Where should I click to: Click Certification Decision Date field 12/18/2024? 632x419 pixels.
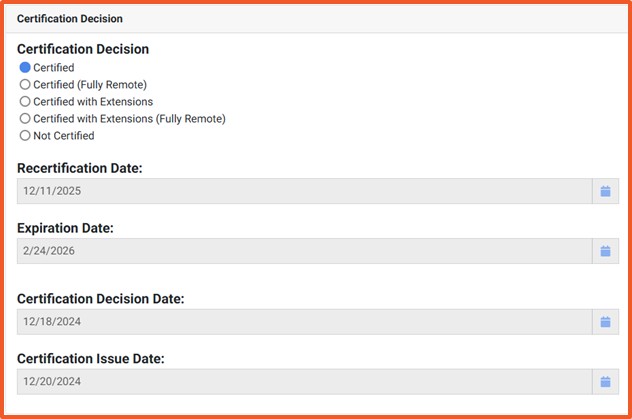pyautogui.click(x=300, y=322)
